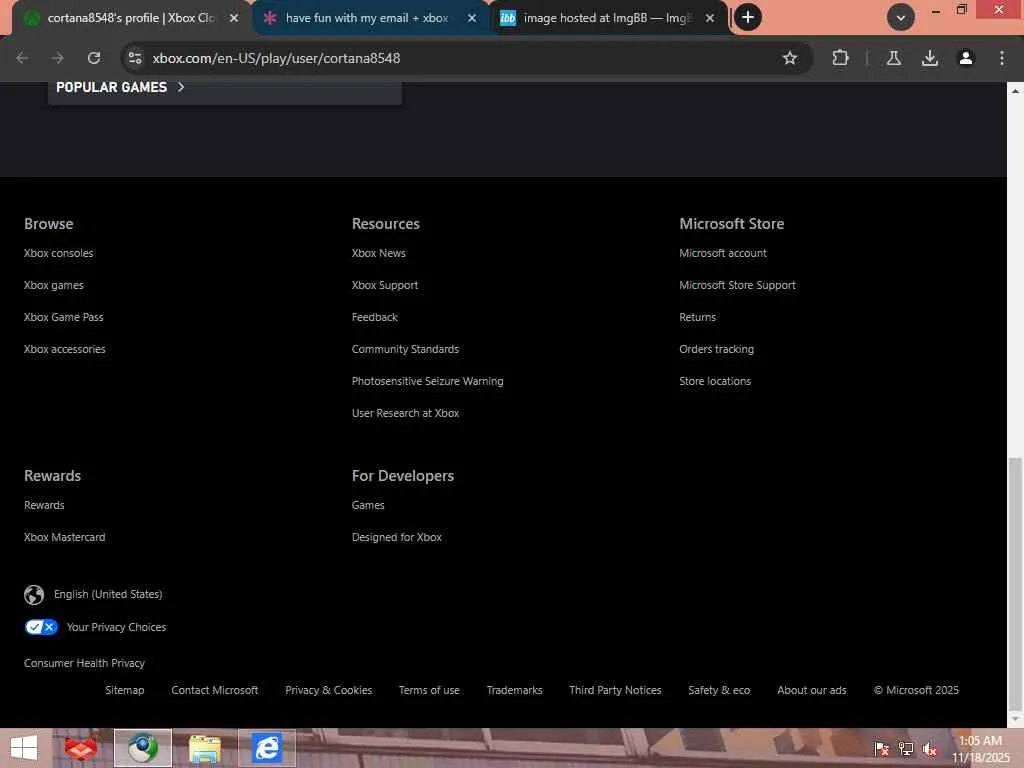Viewport: 1024px width, 768px height.
Task: Open Sitemap footer link
Action: tap(125, 690)
